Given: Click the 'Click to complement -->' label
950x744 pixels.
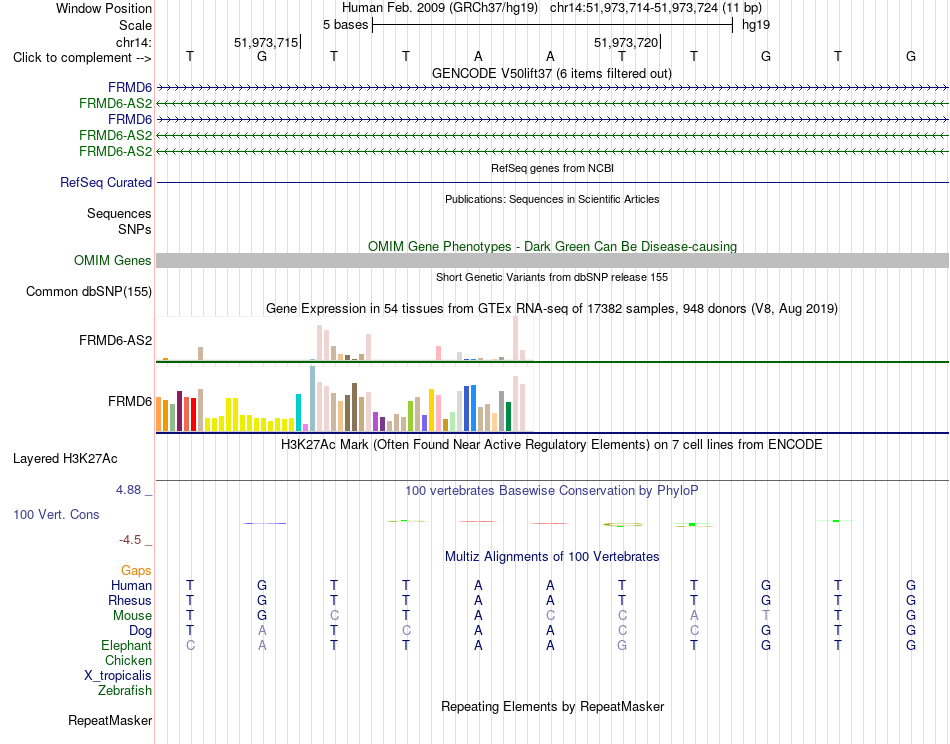Looking at the screenshot, I should pos(82,58).
